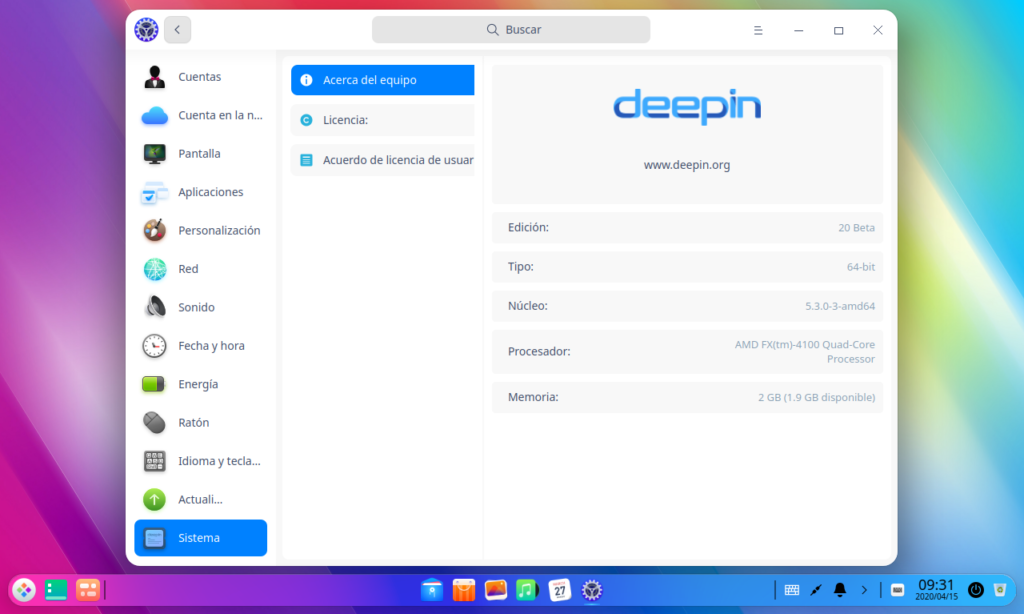Click the 2 GB memory value
Viewport: 1024px width, 614px height.
(816, 398)
